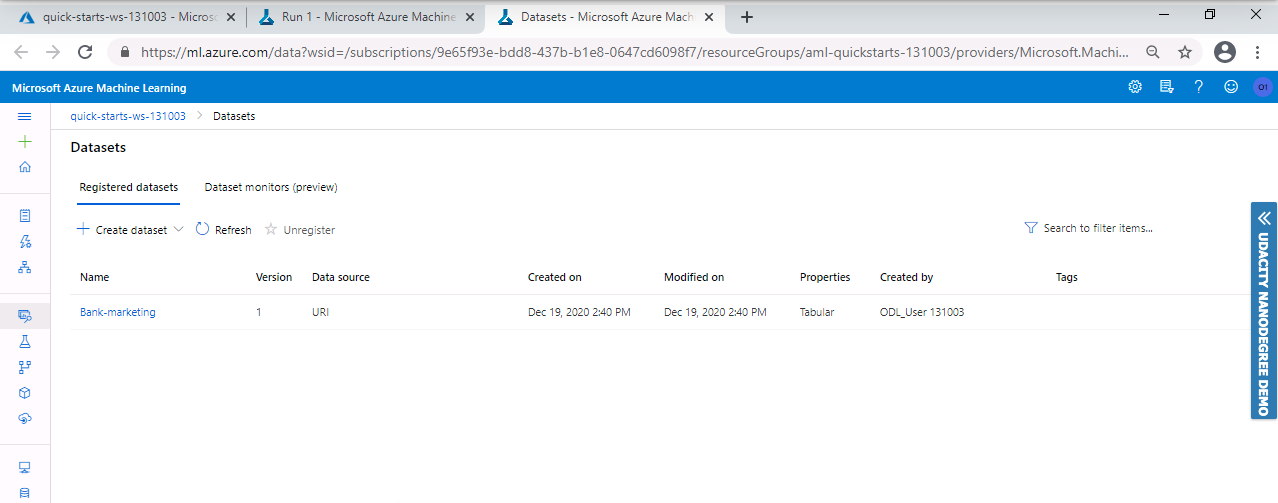The width and height of the screenshot is (1278, 503).
Task: Click Created by column header
Action: pyautogui.click(x=907, y=277)
